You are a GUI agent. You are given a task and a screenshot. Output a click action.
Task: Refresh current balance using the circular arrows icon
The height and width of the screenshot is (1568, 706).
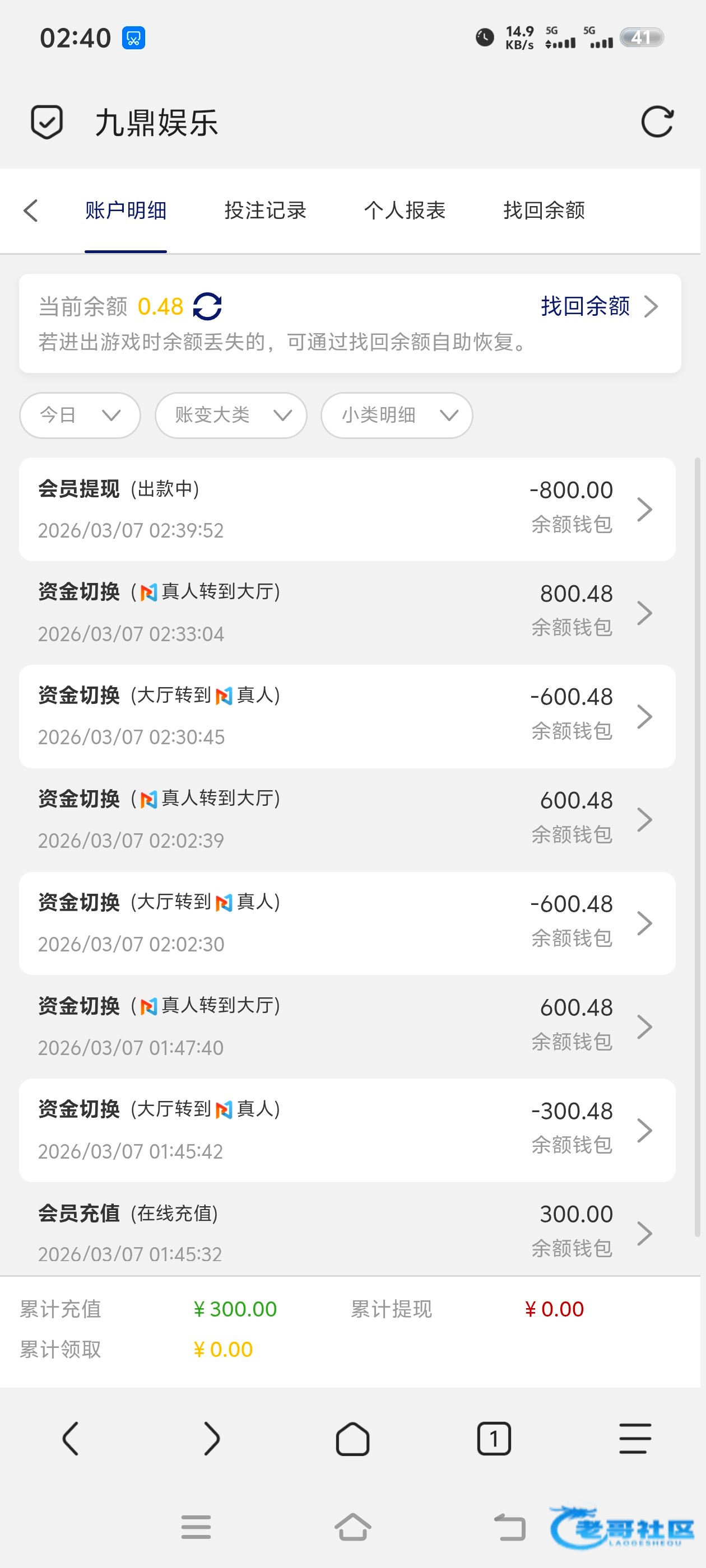207,306
